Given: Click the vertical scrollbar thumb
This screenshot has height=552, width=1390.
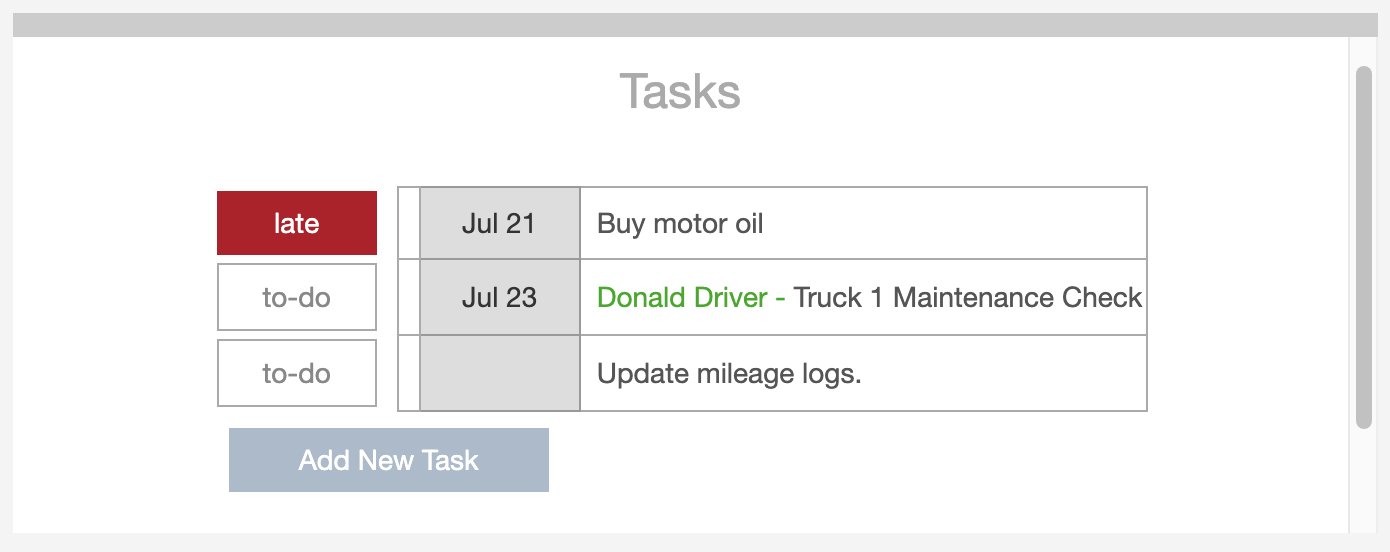Looking at the screenshot, I should click(x=1363, y=247).
